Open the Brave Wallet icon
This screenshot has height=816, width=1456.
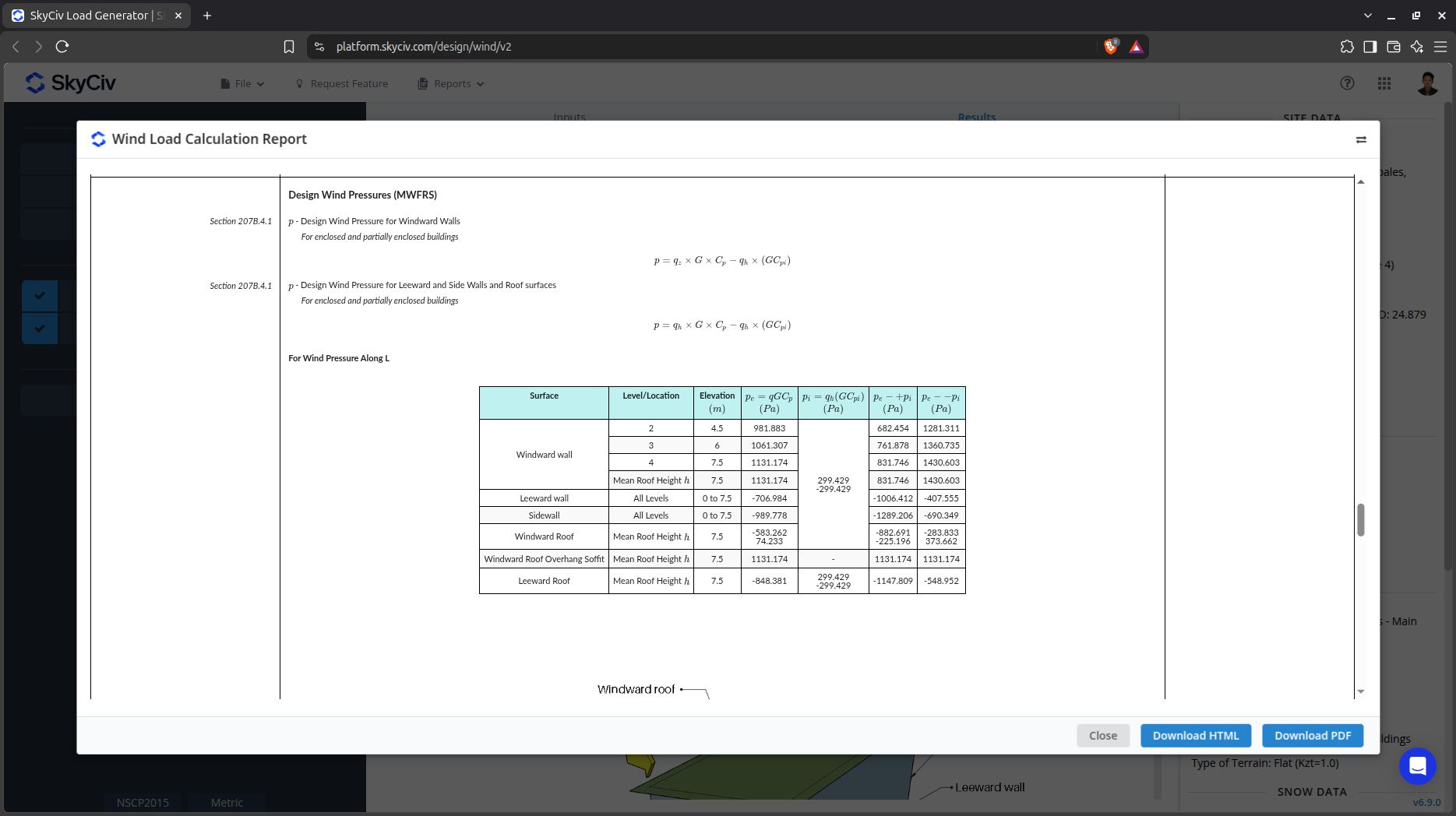point(1394,47)
